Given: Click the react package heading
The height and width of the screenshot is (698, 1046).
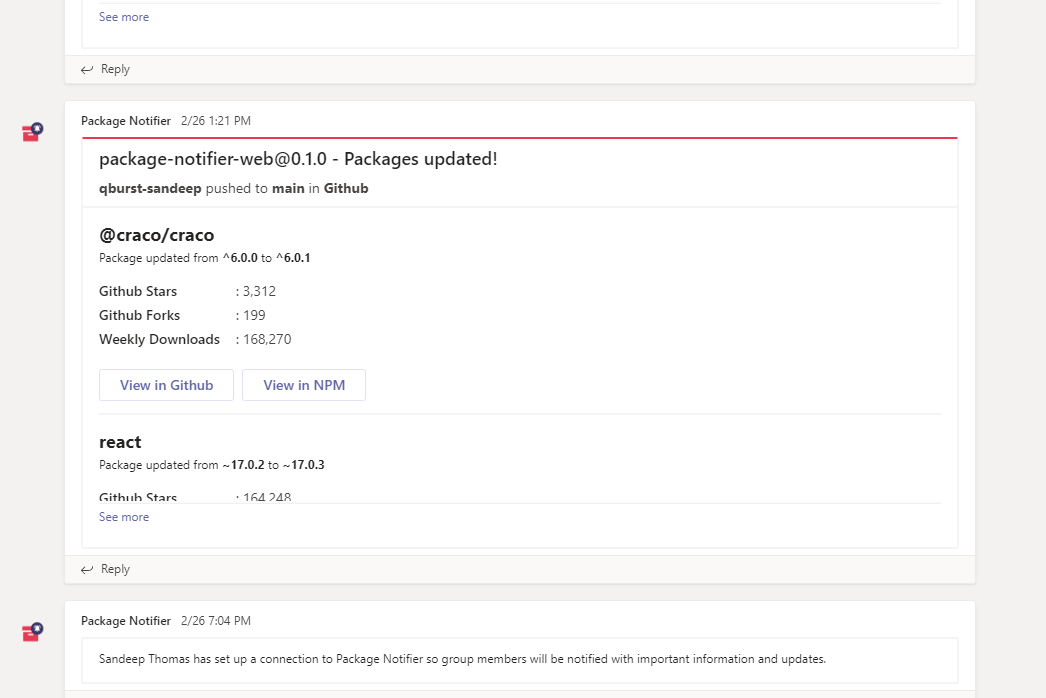Looking at the screenshot, I should tap(120, 442).
